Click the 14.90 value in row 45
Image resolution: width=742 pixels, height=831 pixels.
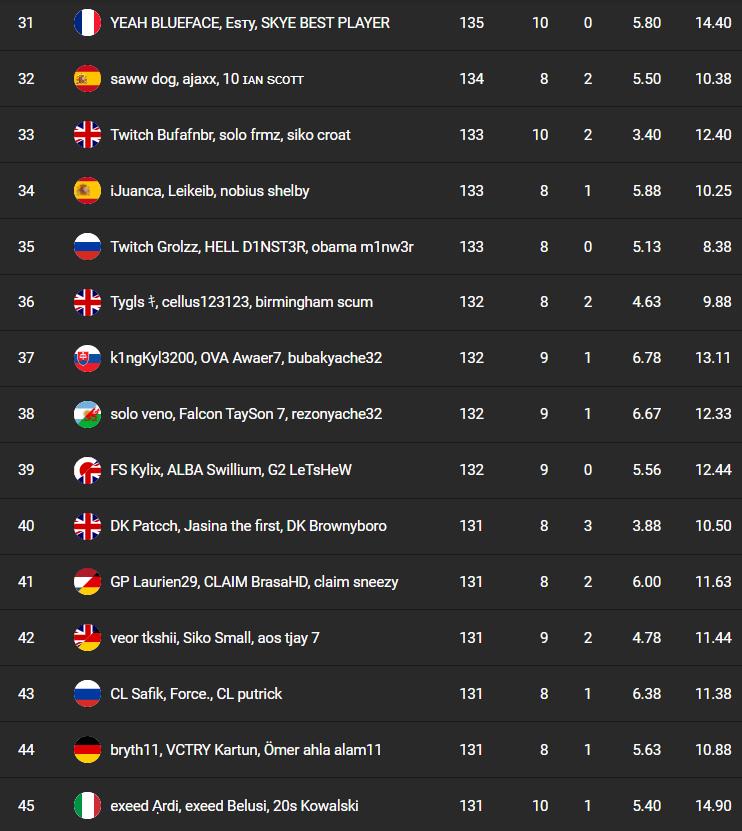point(712,806)
